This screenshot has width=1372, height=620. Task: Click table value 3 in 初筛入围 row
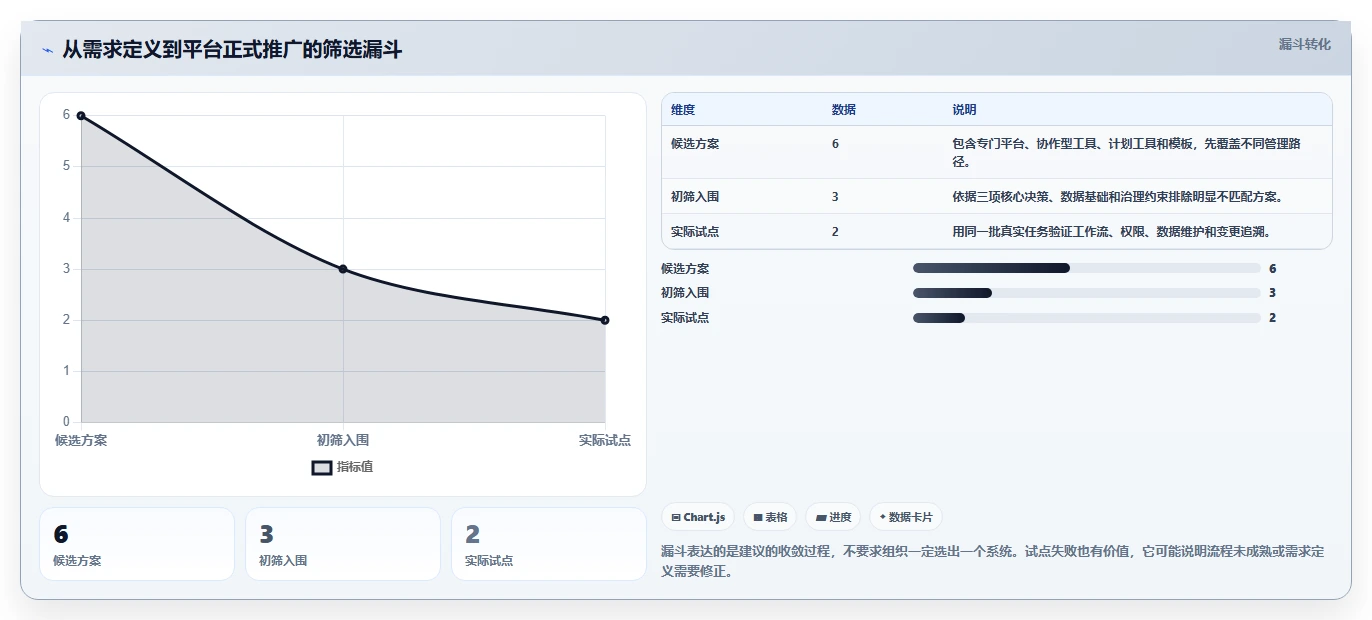coord(835,197)
